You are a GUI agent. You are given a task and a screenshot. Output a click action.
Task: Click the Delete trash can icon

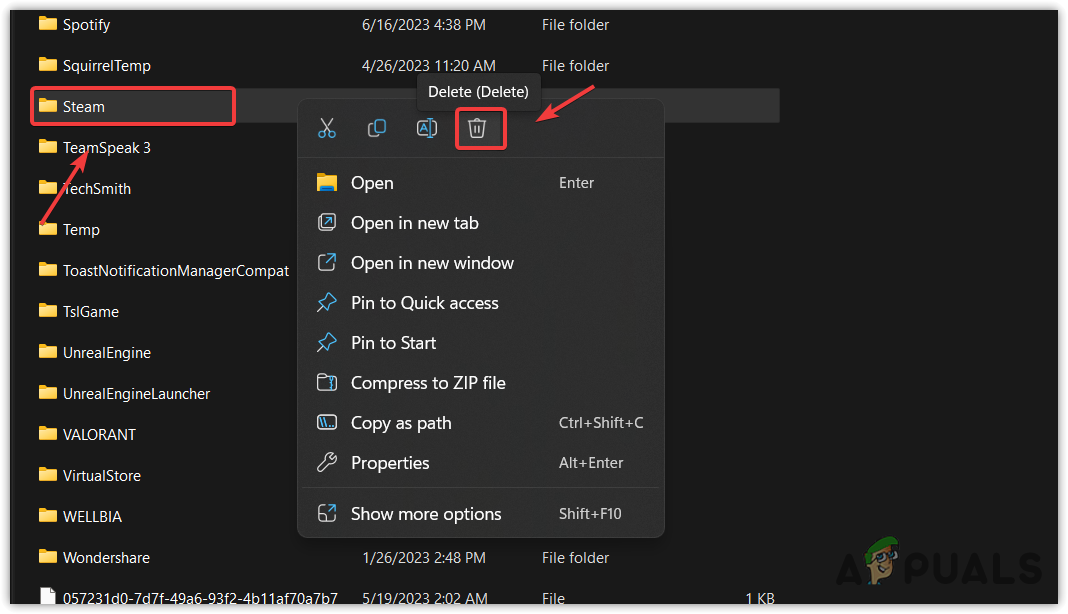coord(477,128)
